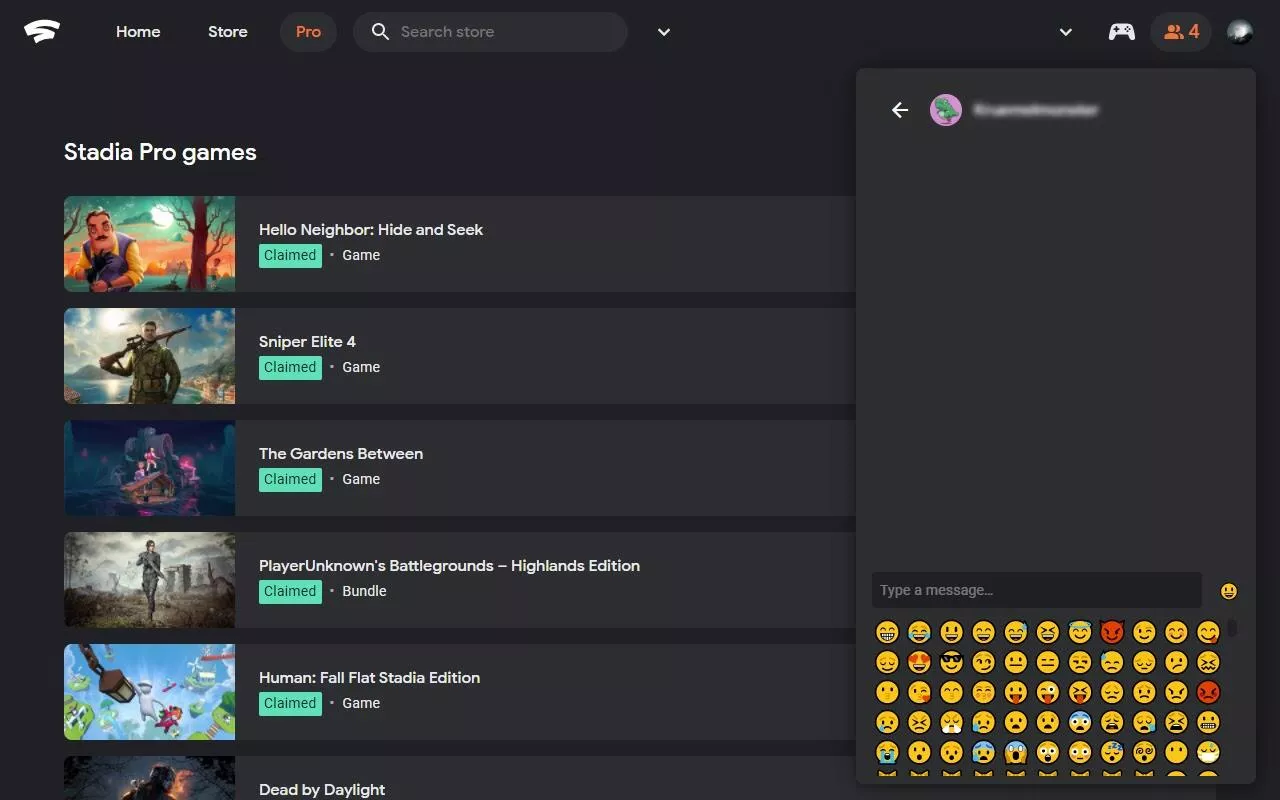Viewport: 1280px width, 800px height.
Task: Insert the tears of joy emoji
Action: (x=919, y=632)
